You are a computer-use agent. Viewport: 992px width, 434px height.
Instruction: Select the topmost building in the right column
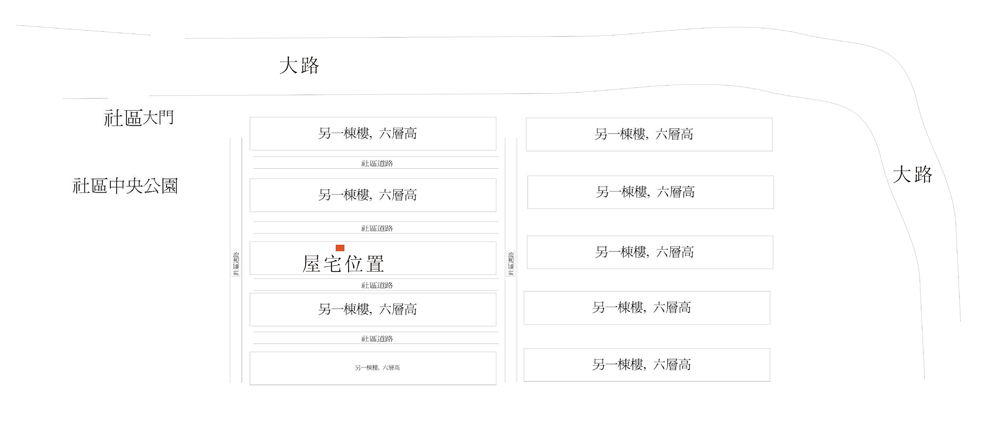click(x=648, y=134)
